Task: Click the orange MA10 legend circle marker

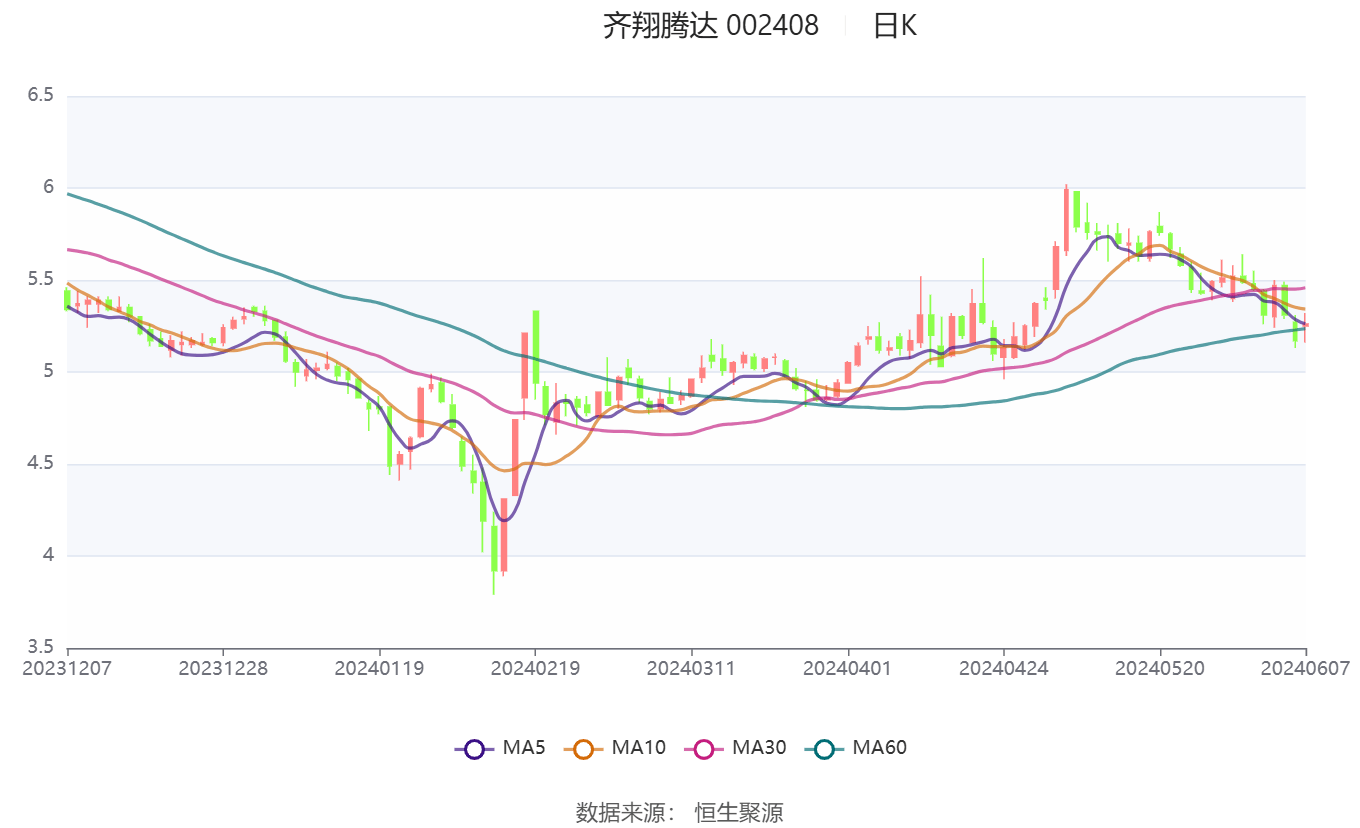Action: 584,748
